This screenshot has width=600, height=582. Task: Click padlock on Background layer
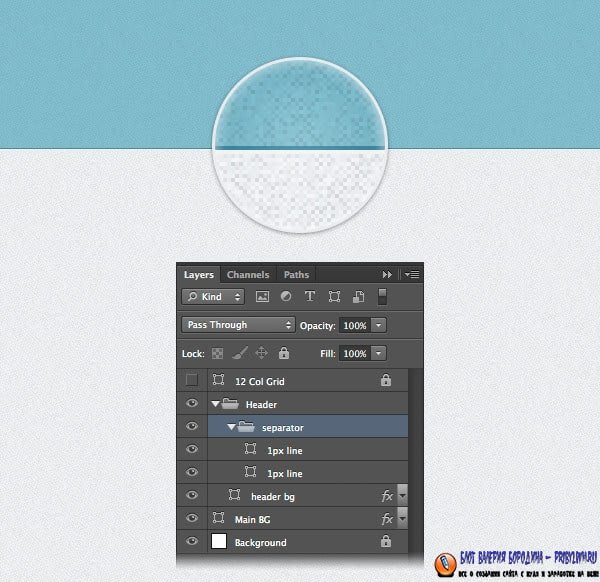(386, 541)
